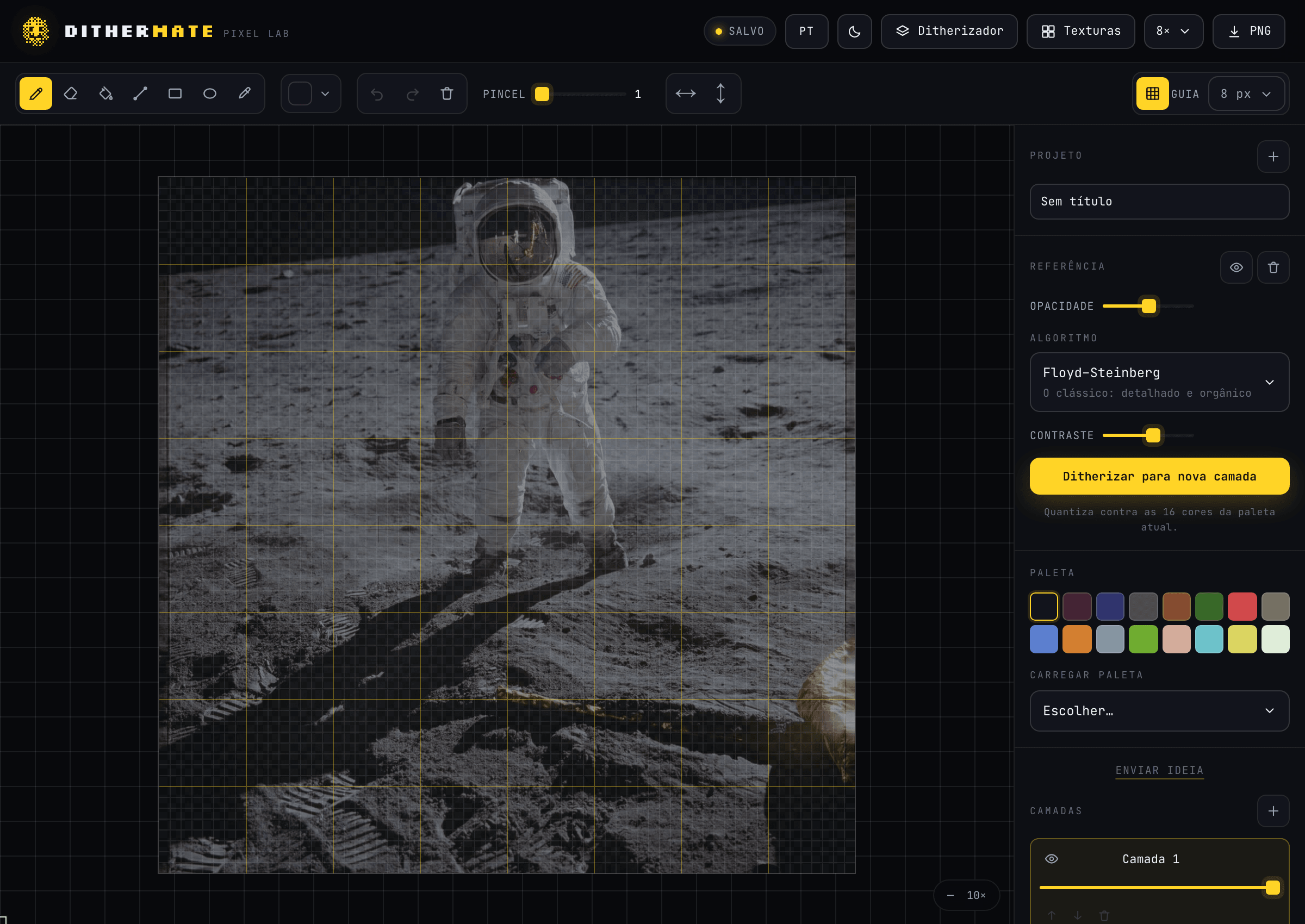
Task: Add a new layer in Camadas
Action: pos(1273,811)
